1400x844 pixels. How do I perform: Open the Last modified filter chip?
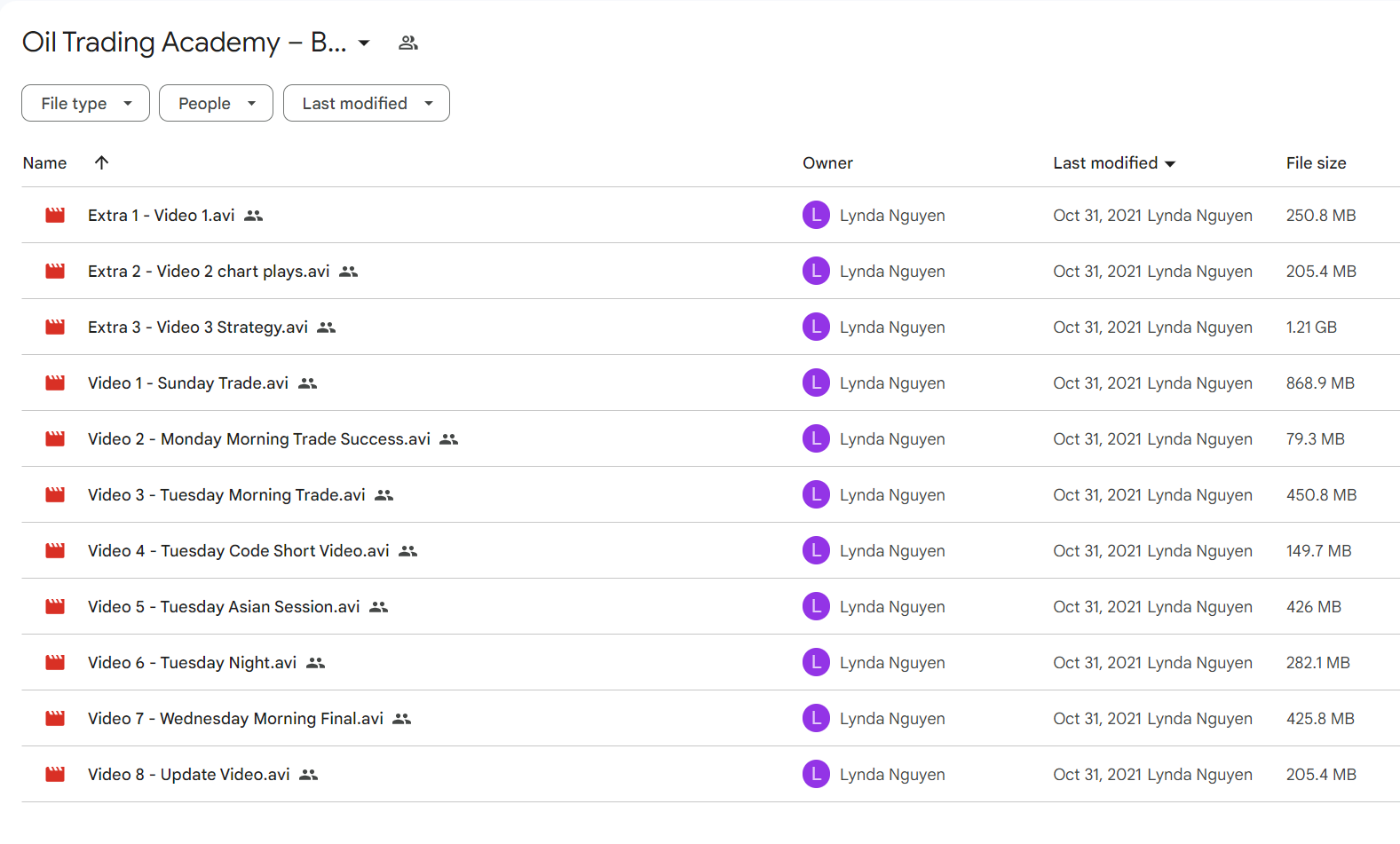[367, 103]
